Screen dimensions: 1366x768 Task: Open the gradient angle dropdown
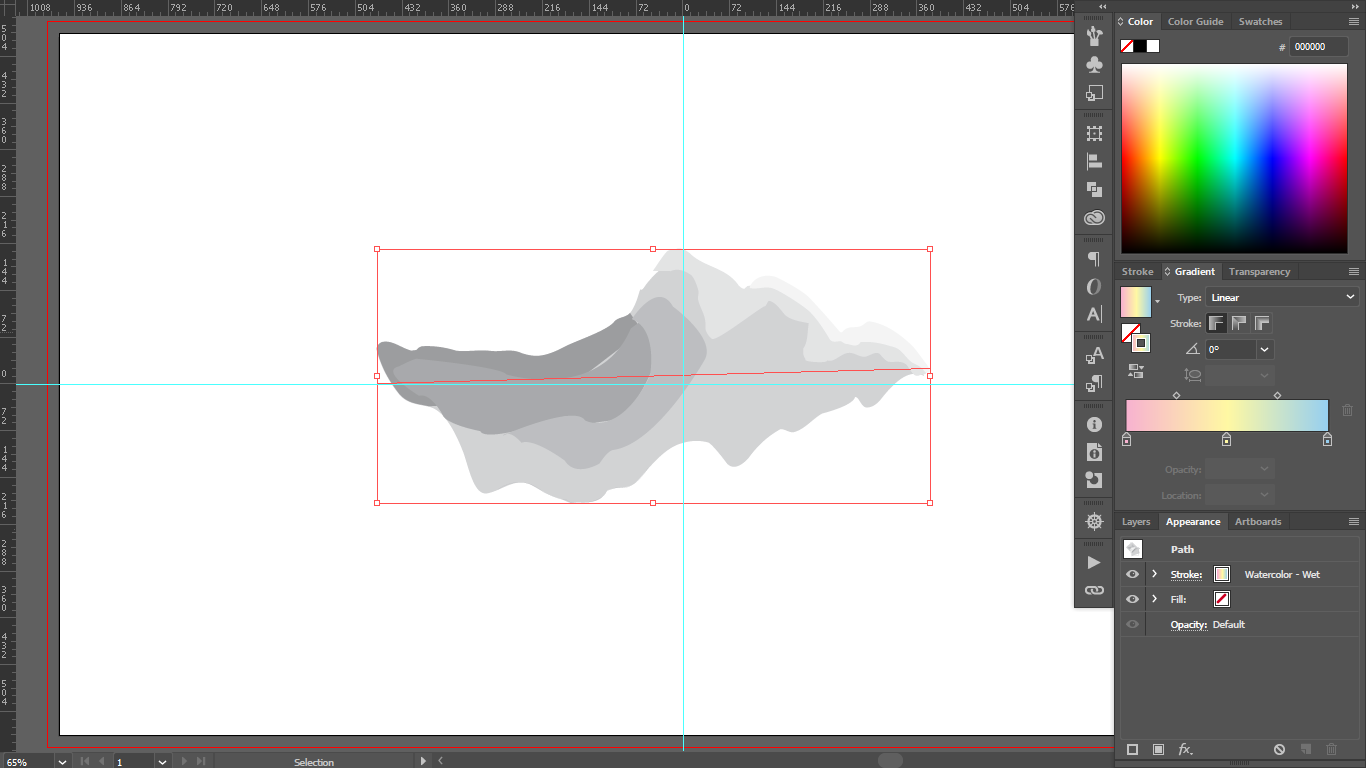(1264, 349)
